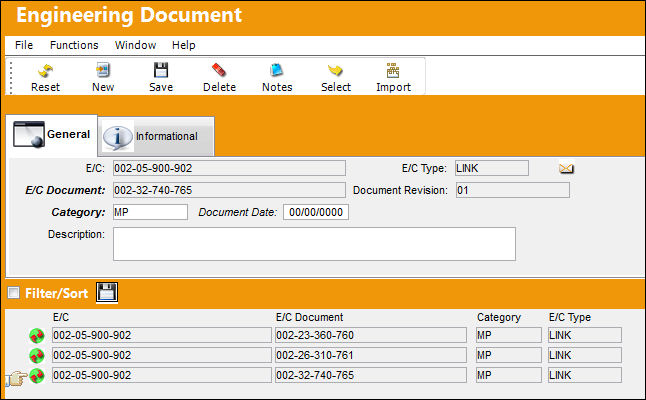
Task: Click the E/C Type field showing LINK
Action: click(x=492, y=168)
